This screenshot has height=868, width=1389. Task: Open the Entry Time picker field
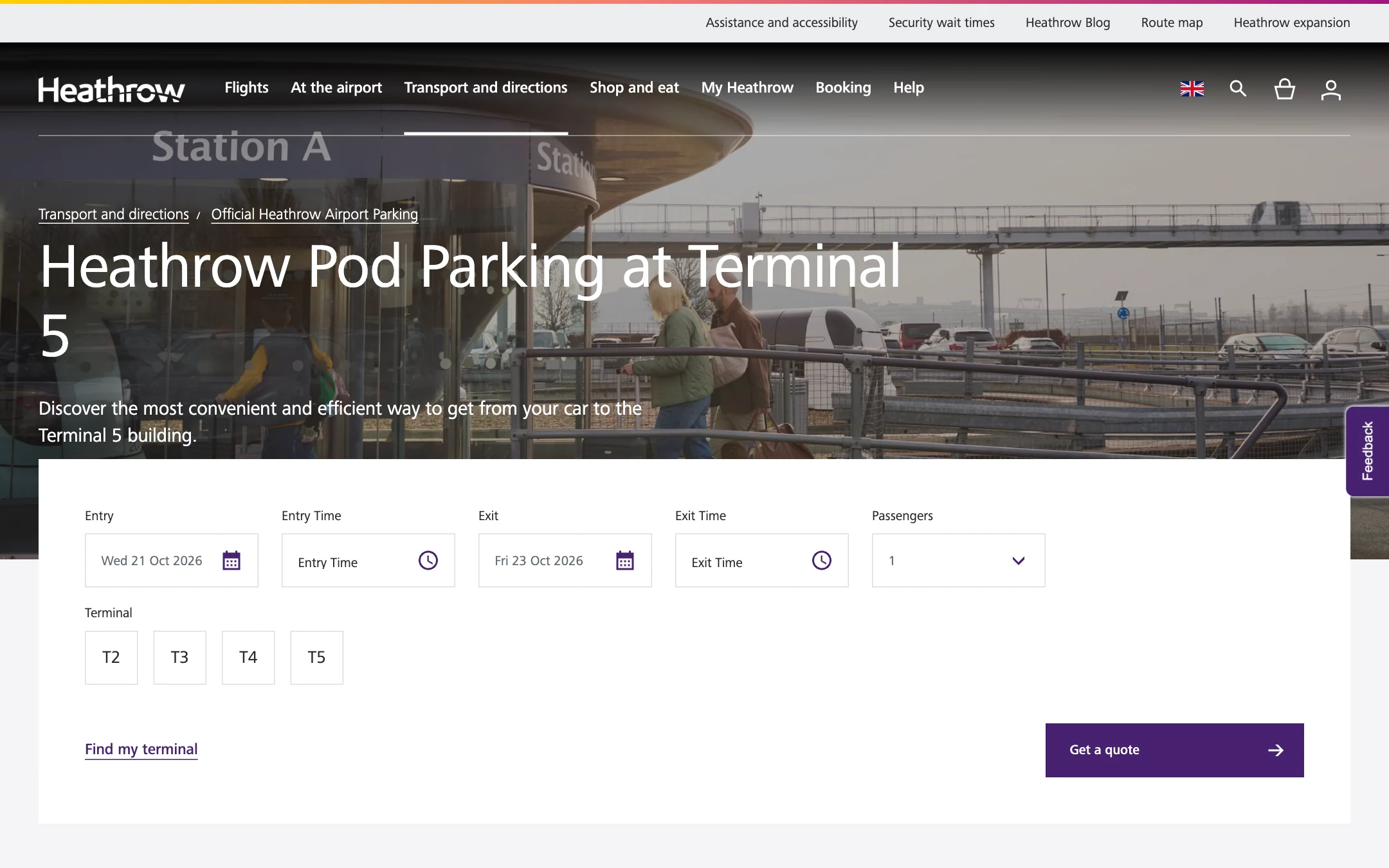pos(368,561)
